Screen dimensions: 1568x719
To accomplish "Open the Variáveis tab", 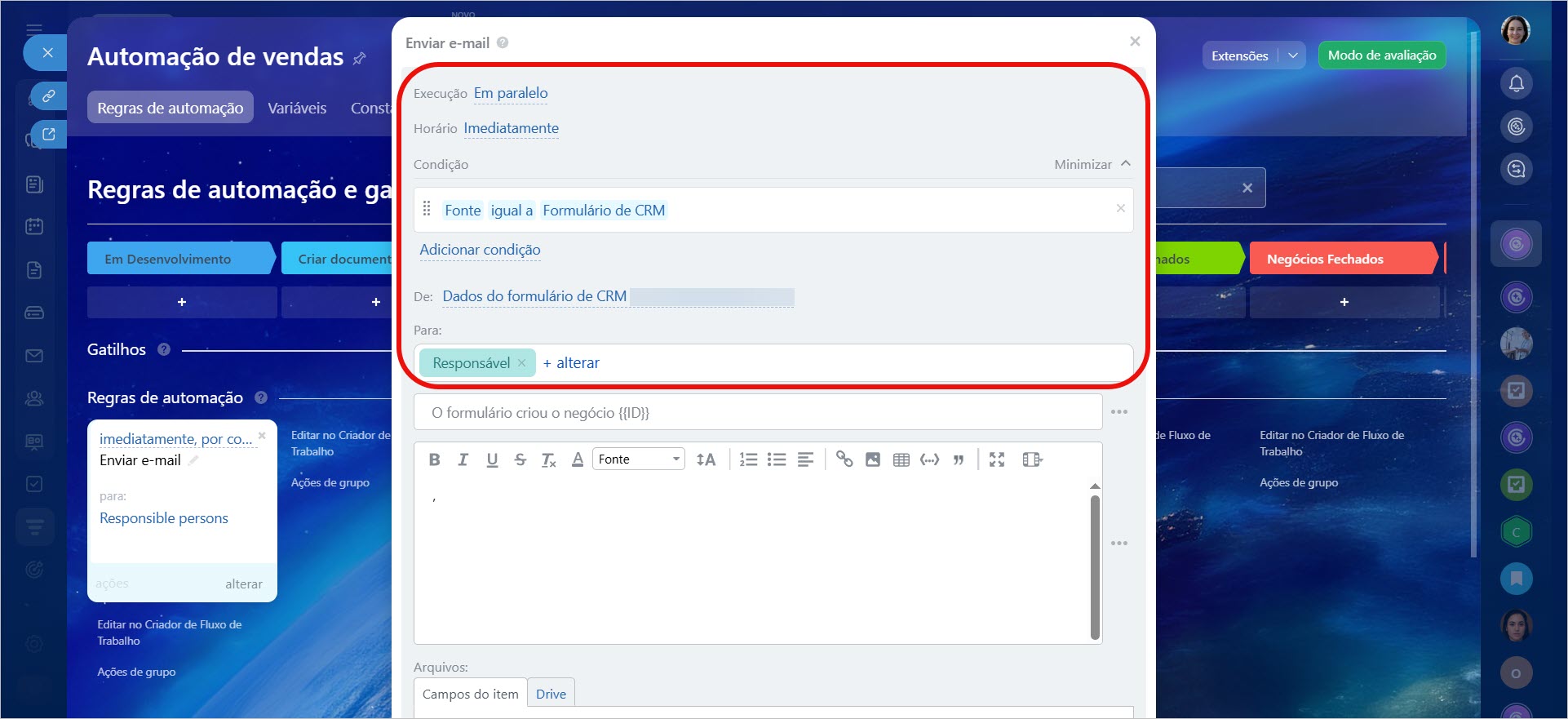I will click(297, 108).
